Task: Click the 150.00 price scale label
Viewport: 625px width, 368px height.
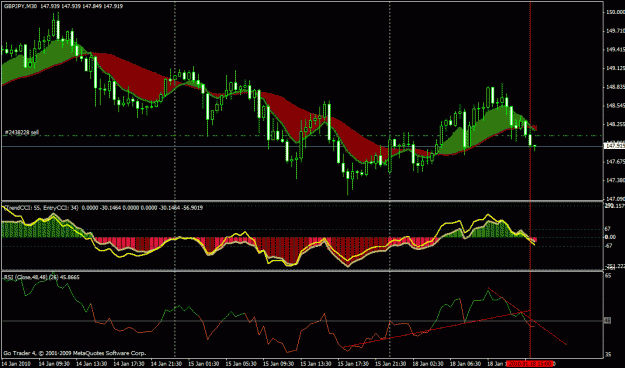Action: (615, 12)
